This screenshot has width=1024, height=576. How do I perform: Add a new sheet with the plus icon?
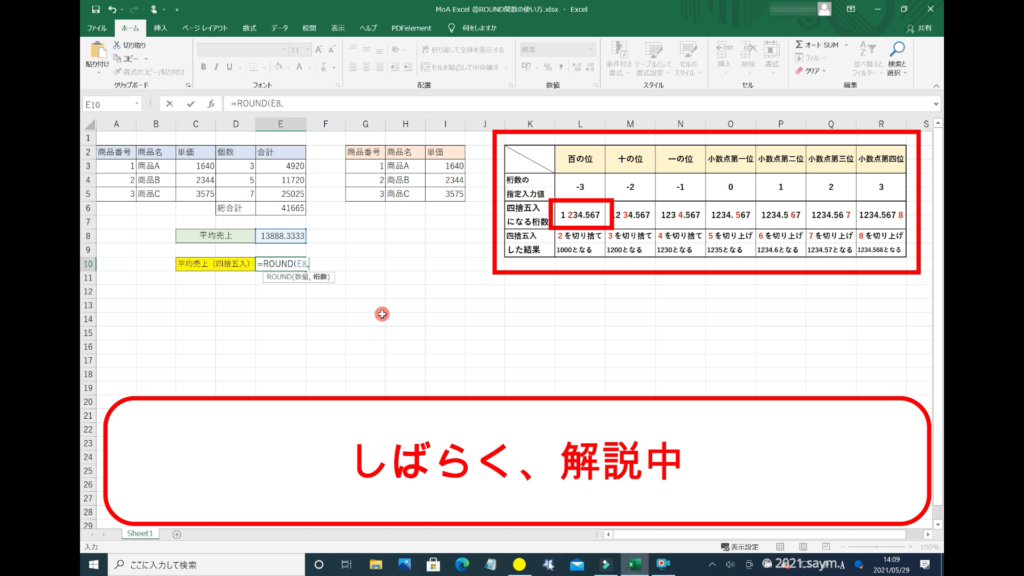pyautogui.click(x=177, y=534)
